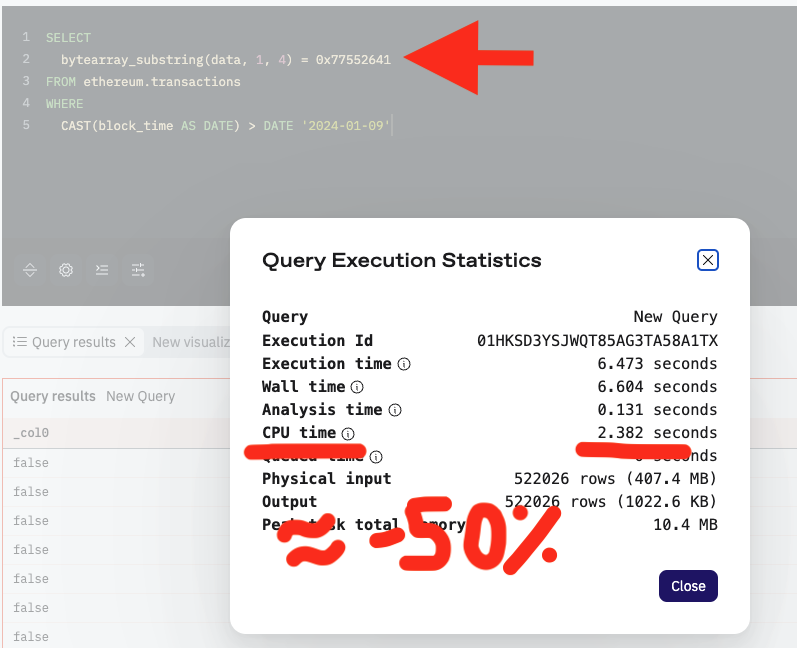
Task: Click the _col0 column header
Action: click(31, 433)
